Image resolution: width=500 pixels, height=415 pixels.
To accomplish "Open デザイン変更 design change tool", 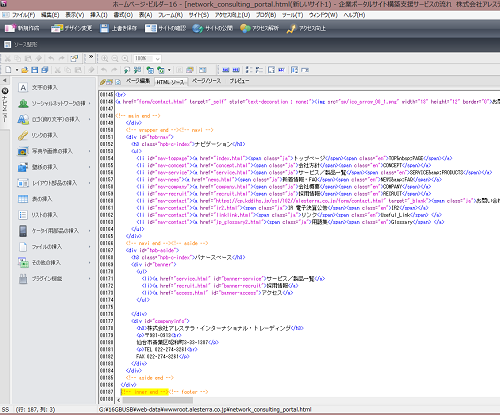I will [x=71, y=28].
